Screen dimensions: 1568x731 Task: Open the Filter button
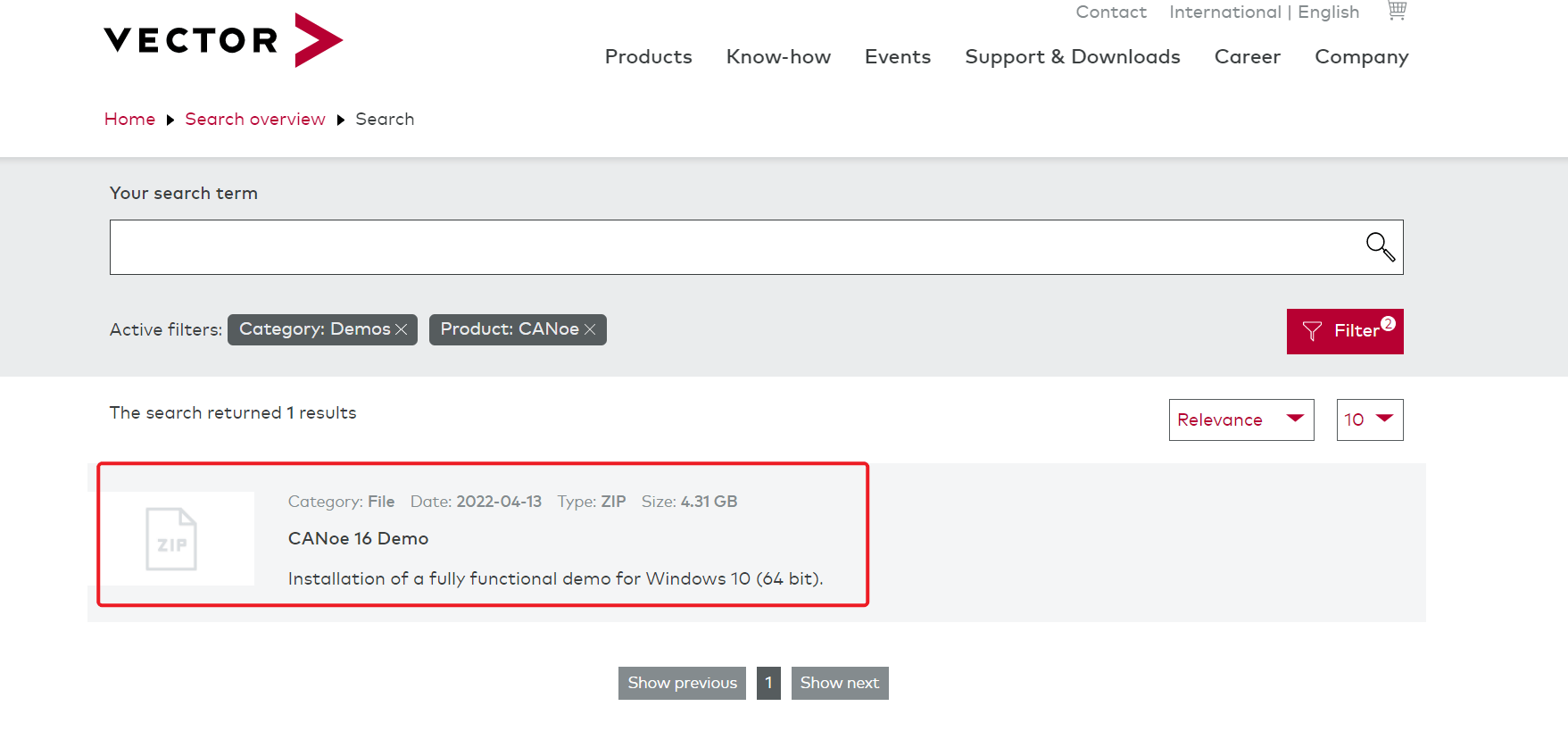[1345, 331]
